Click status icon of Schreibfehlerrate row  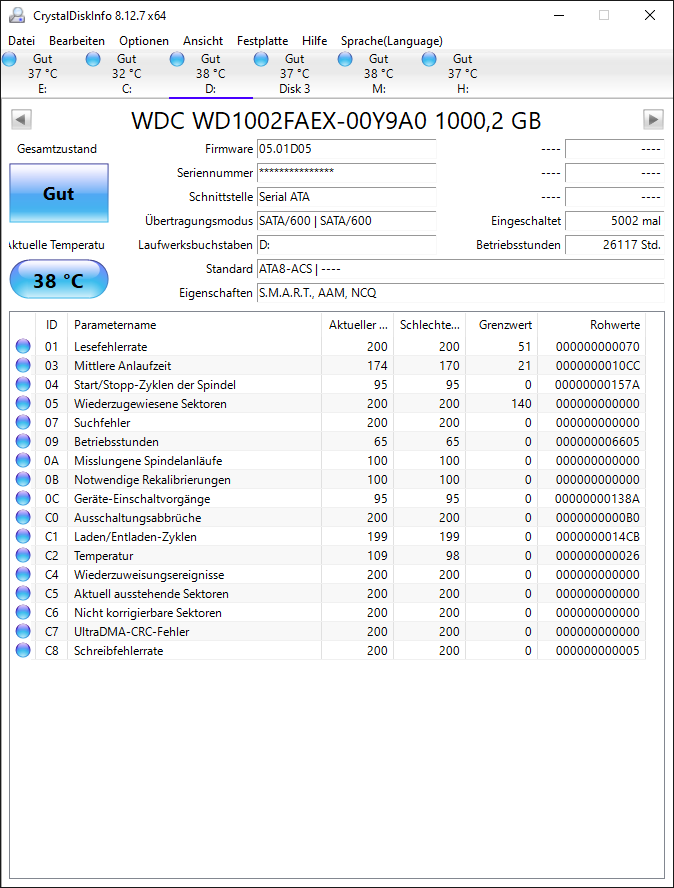click(23, 650)
